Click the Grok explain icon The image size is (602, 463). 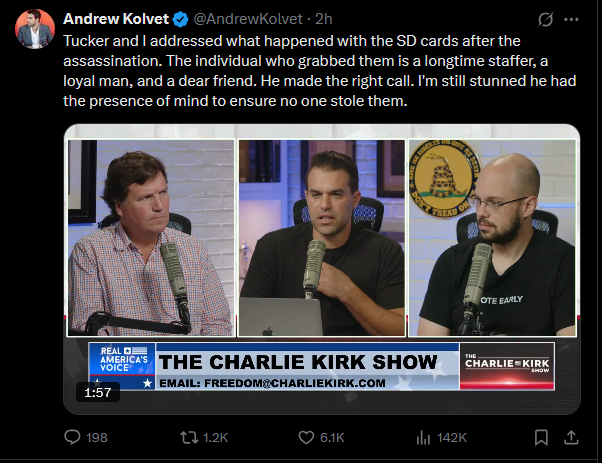pyautogui.click(x=545, y=19)
